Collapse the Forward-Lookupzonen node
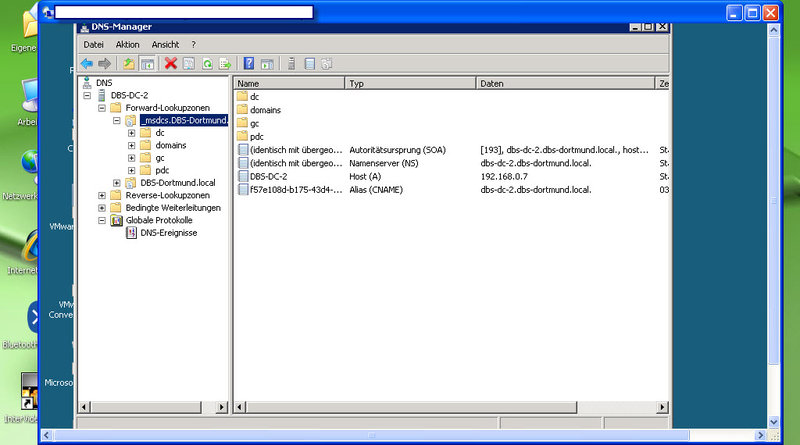This screenshot has height=445, width=800. pyautogui.click(x=102, y=108)
